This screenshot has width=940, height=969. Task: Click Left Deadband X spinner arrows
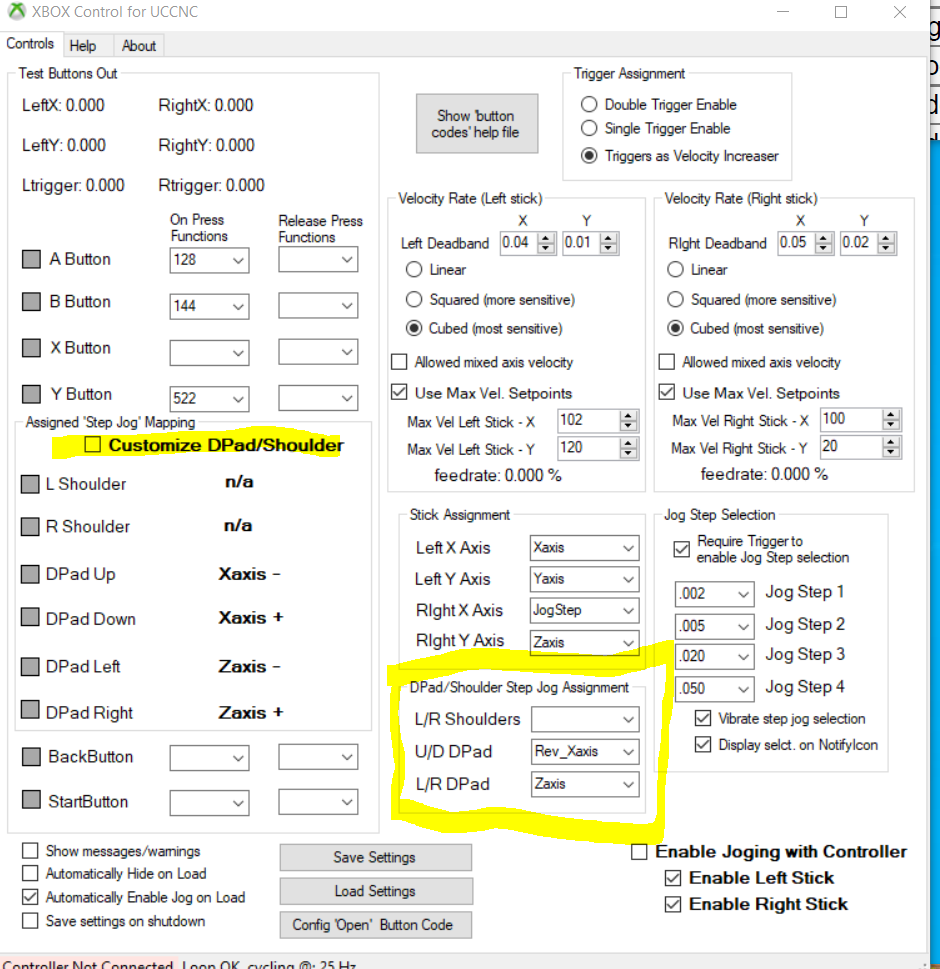click(545, 243)
